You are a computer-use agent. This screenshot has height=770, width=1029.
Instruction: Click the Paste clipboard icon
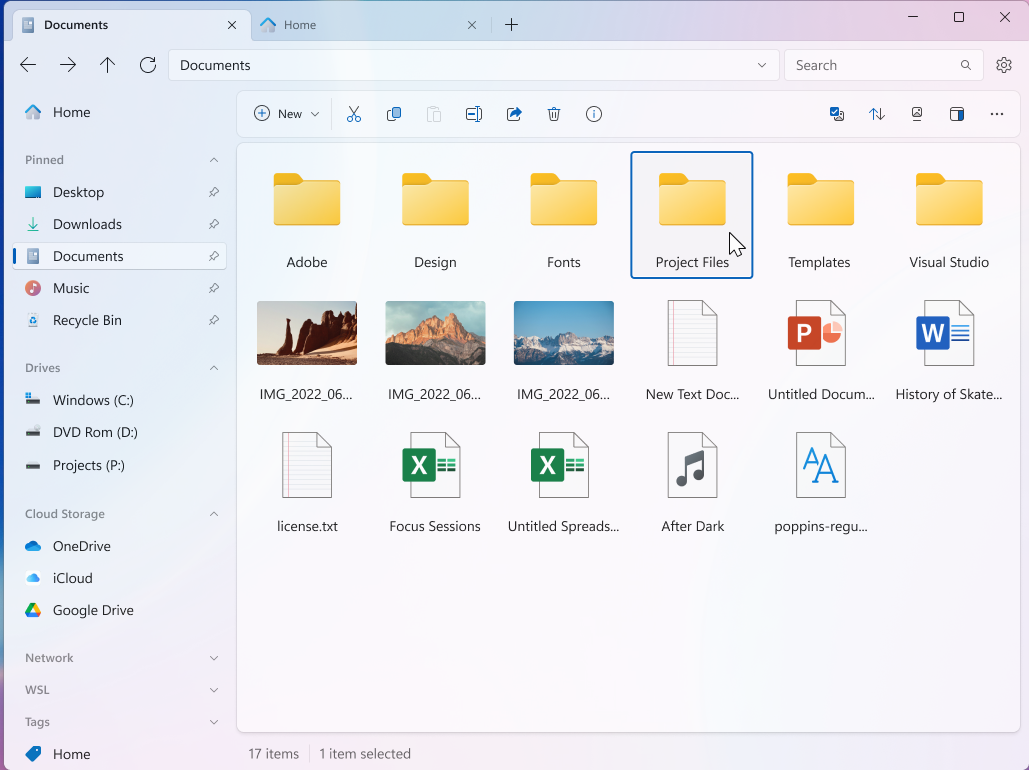pos(434,114)
